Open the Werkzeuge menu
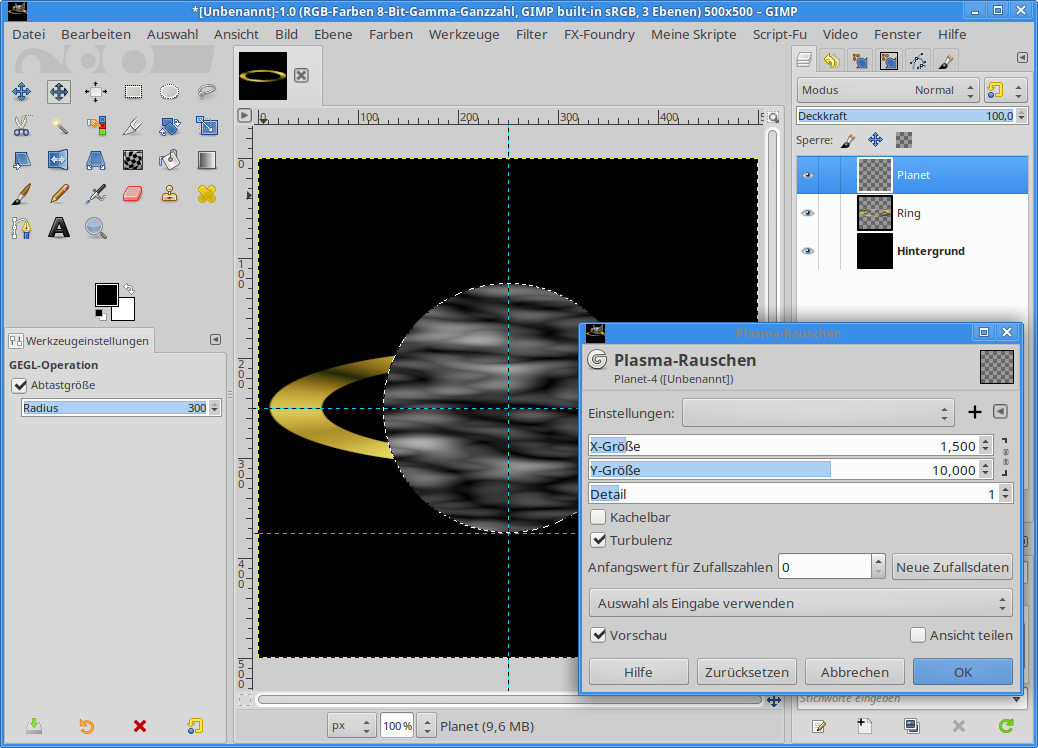 click(464, 34)
